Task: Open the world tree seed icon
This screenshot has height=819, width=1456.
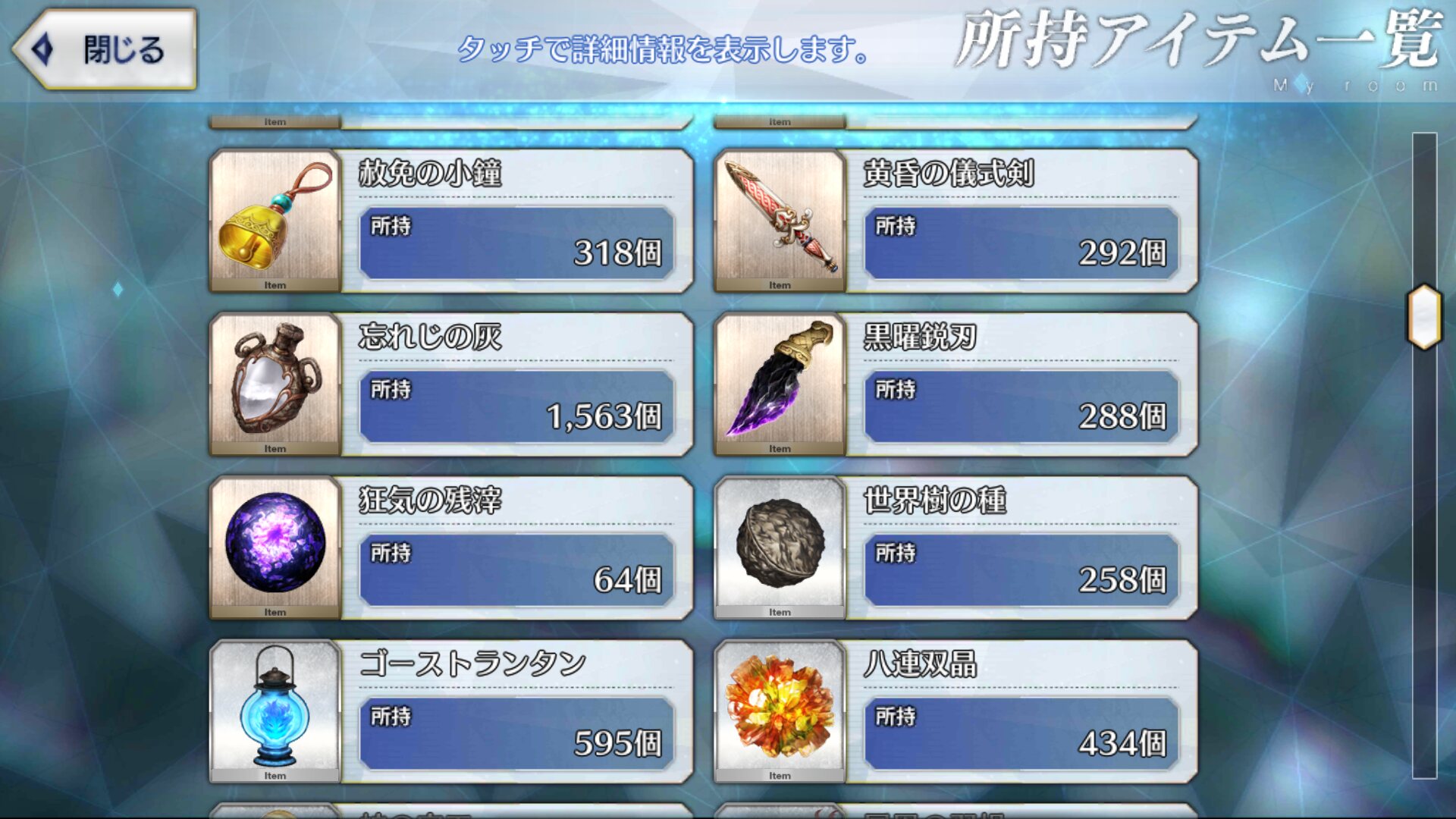Action: (780, 548)
